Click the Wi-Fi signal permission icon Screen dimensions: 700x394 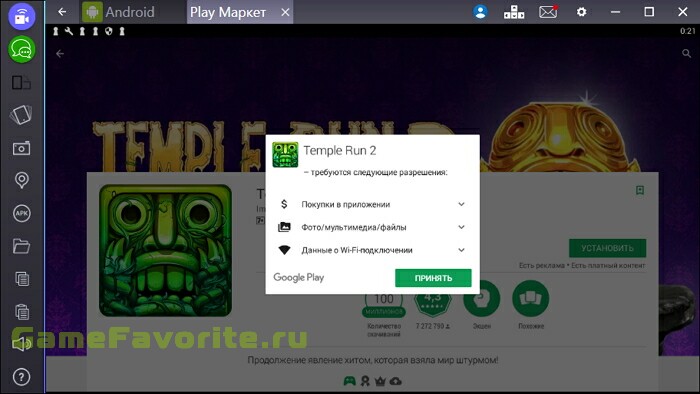(x=284, y=250)
